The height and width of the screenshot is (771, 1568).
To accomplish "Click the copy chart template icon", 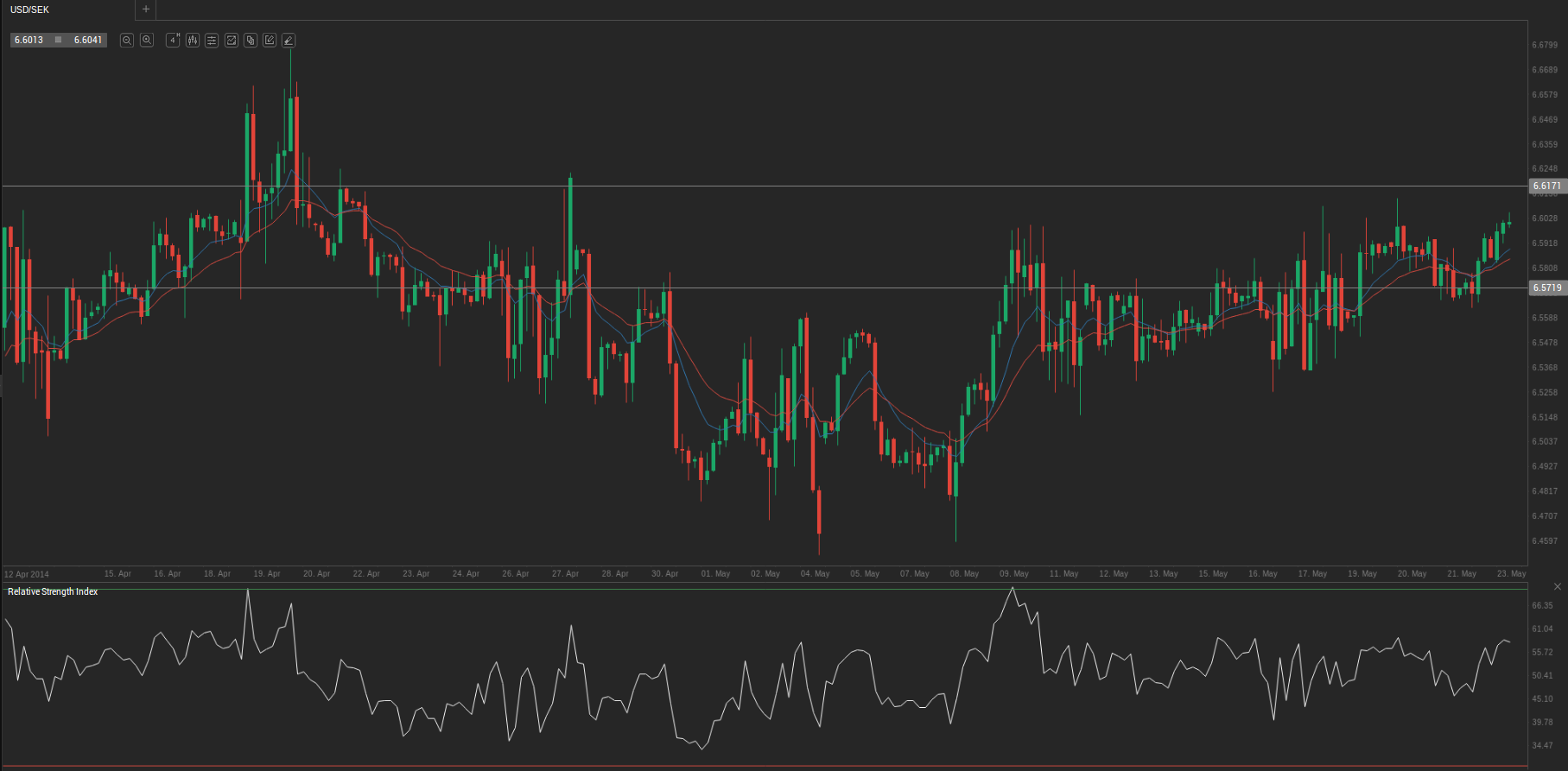I will [251, 41].
